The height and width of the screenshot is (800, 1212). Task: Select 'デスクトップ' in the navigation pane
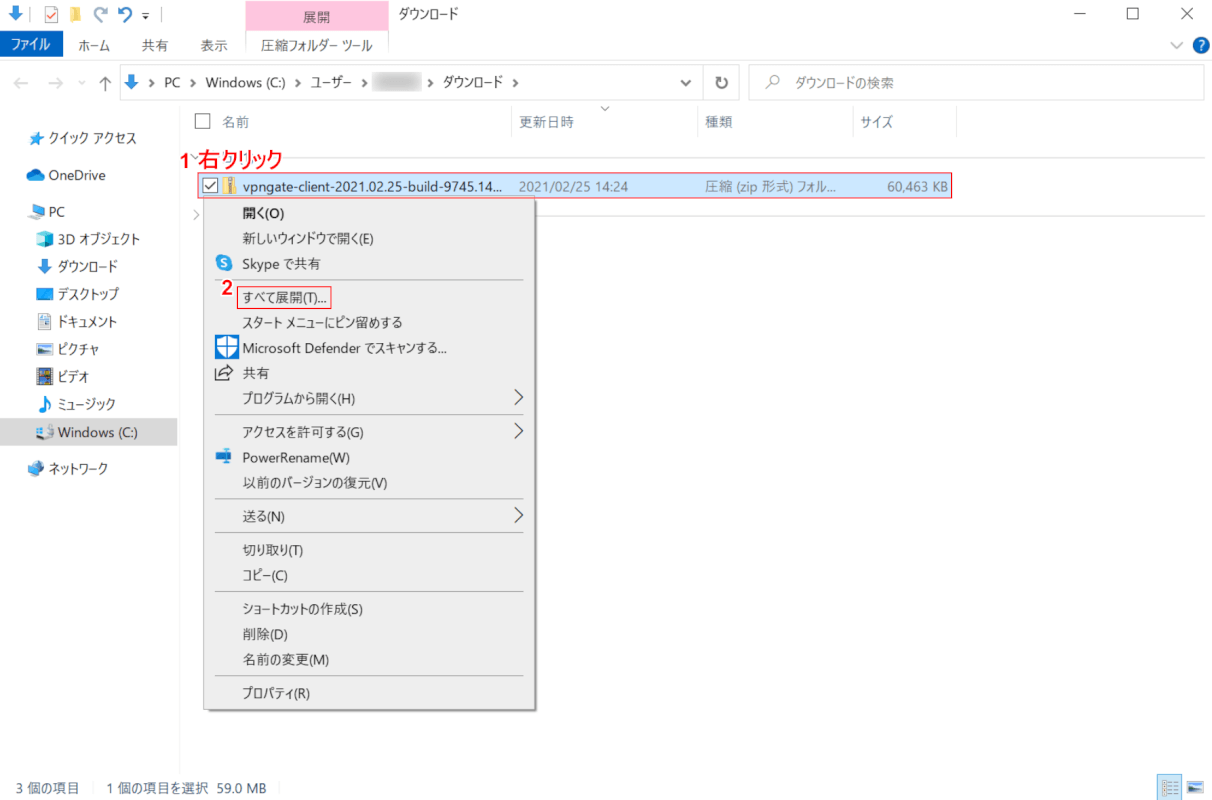[87, 294]
